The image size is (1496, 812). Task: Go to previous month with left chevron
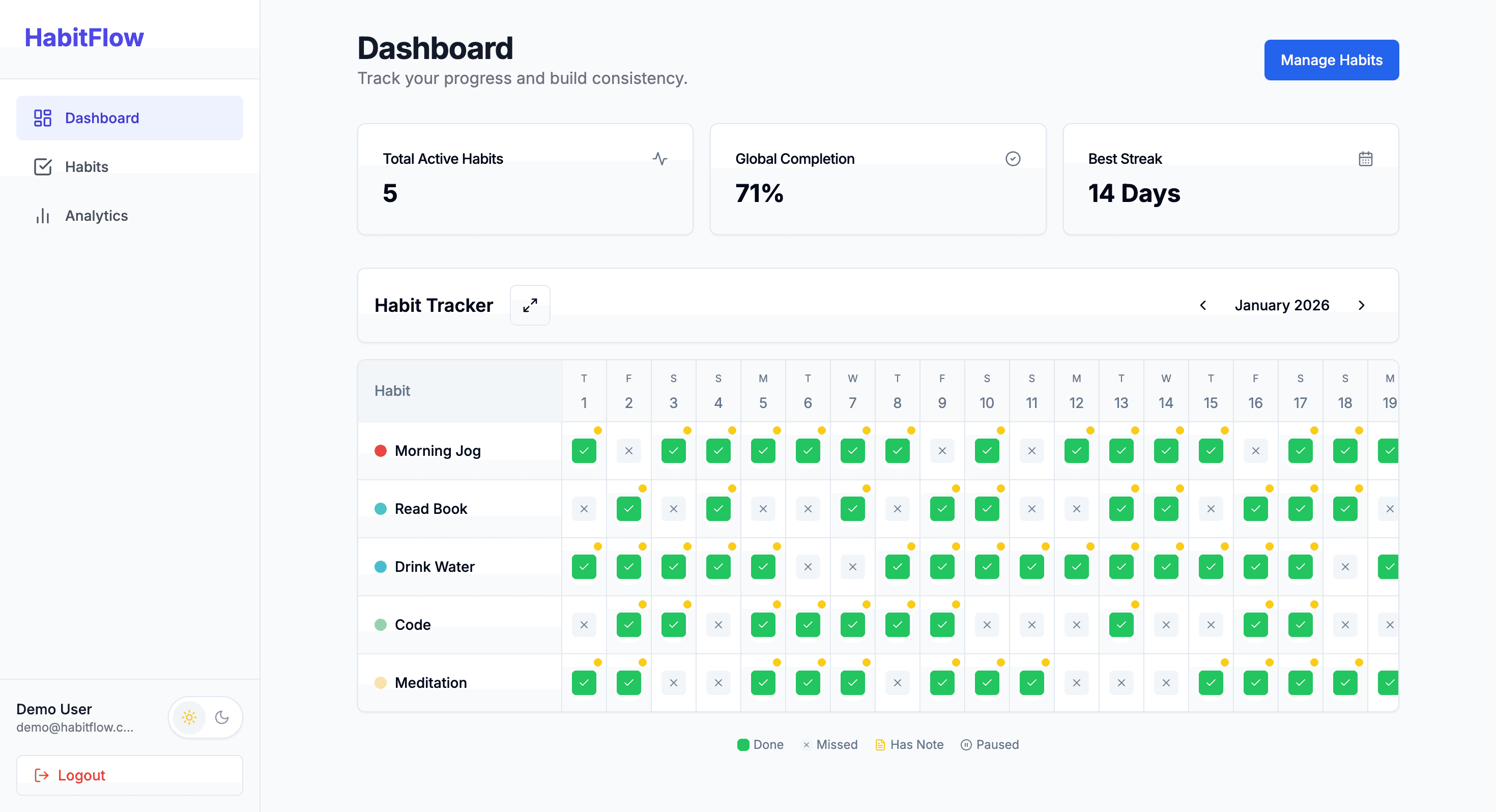pos(1203,305)
